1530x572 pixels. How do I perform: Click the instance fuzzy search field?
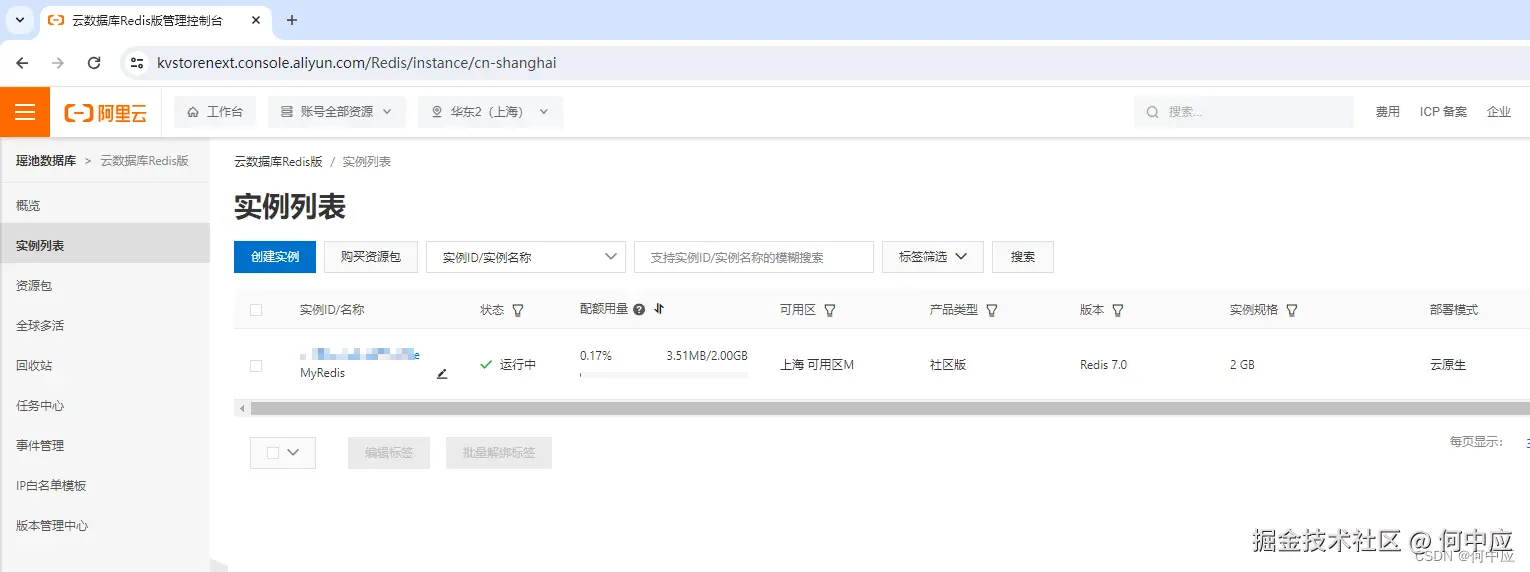point(754,257)
